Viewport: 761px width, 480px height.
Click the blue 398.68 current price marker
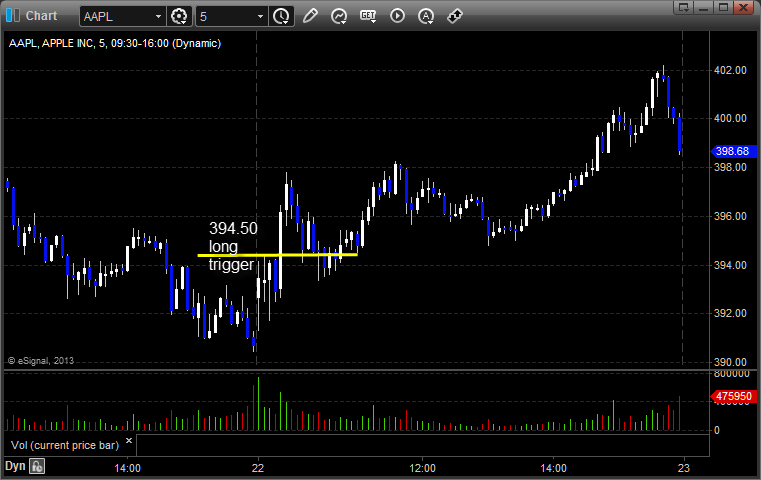pos(733,151)
